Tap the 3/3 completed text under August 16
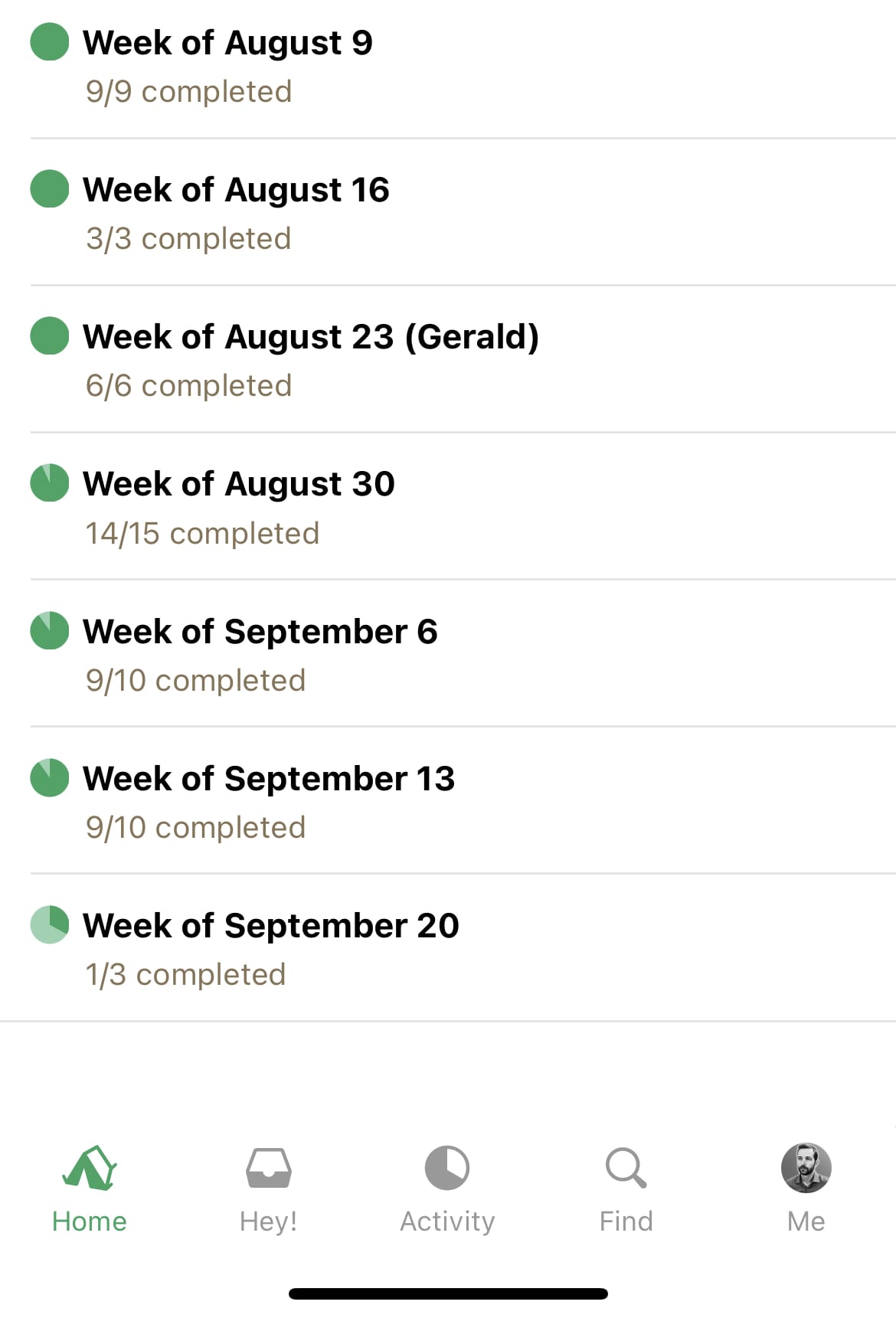 pyautogui.click(x=188, y=238)
